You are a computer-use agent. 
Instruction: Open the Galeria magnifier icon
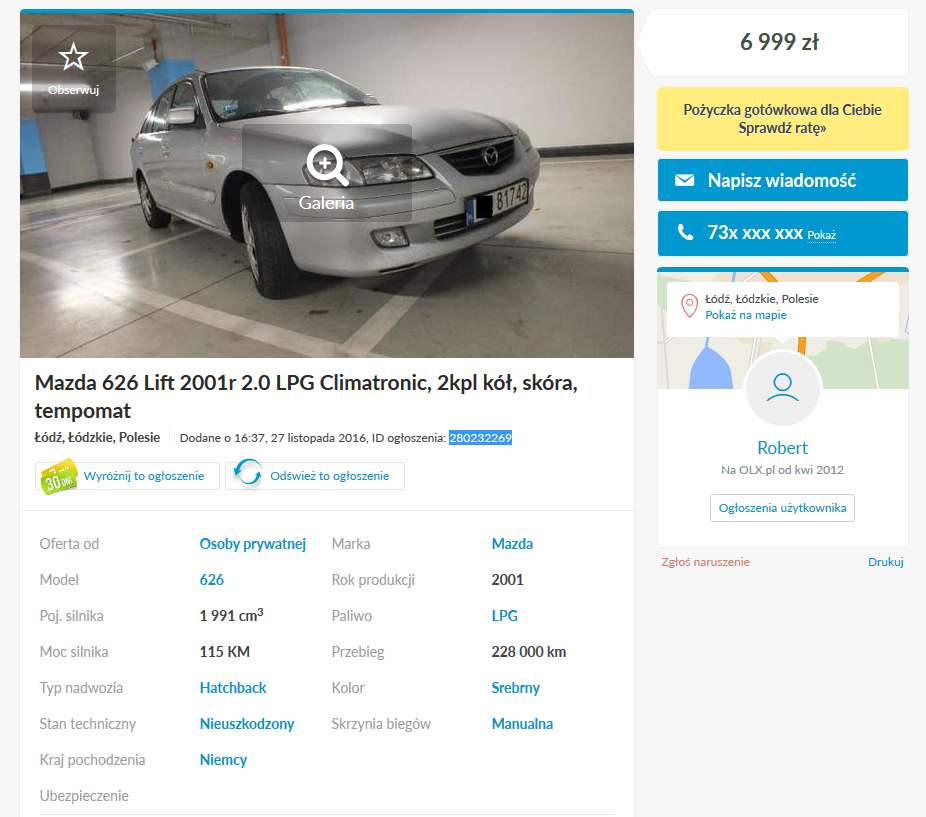[326, 164]
